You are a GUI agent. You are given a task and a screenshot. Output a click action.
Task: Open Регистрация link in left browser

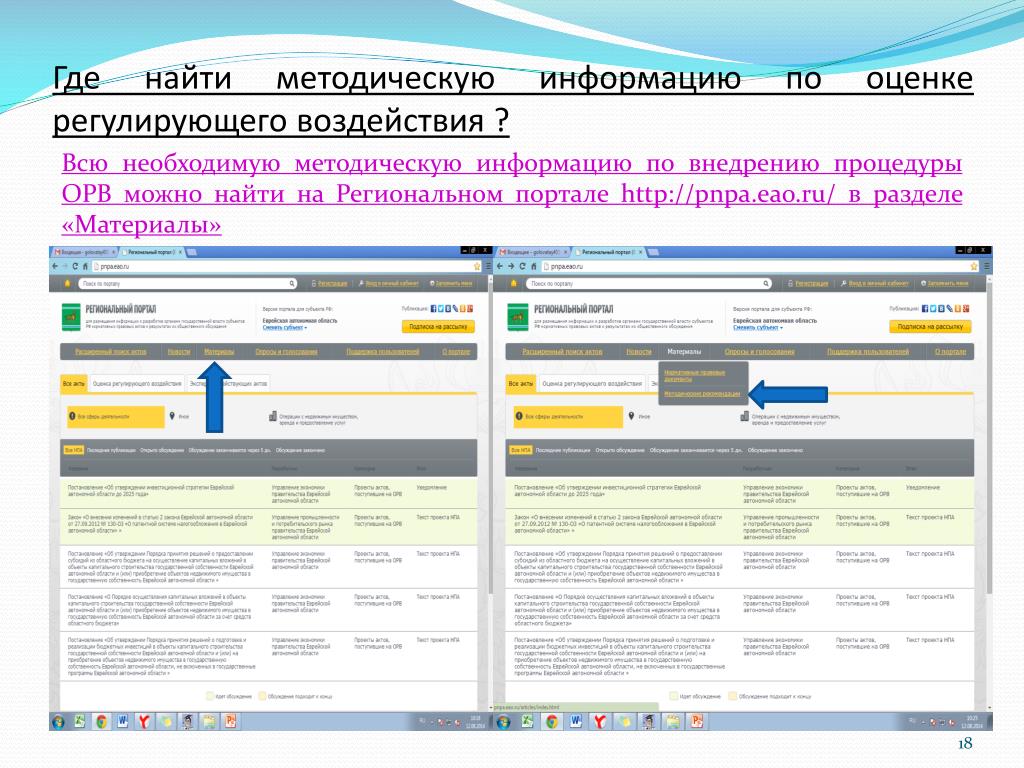coord(332,283)
